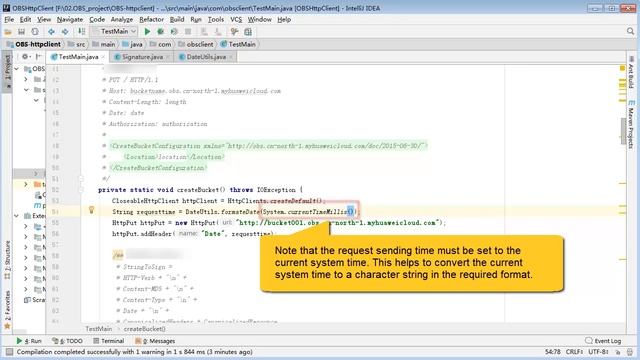Screen dimensions: 640x360
Task: Click the obsclient navigation bar breadcrumb
Action: coord(196,44)
